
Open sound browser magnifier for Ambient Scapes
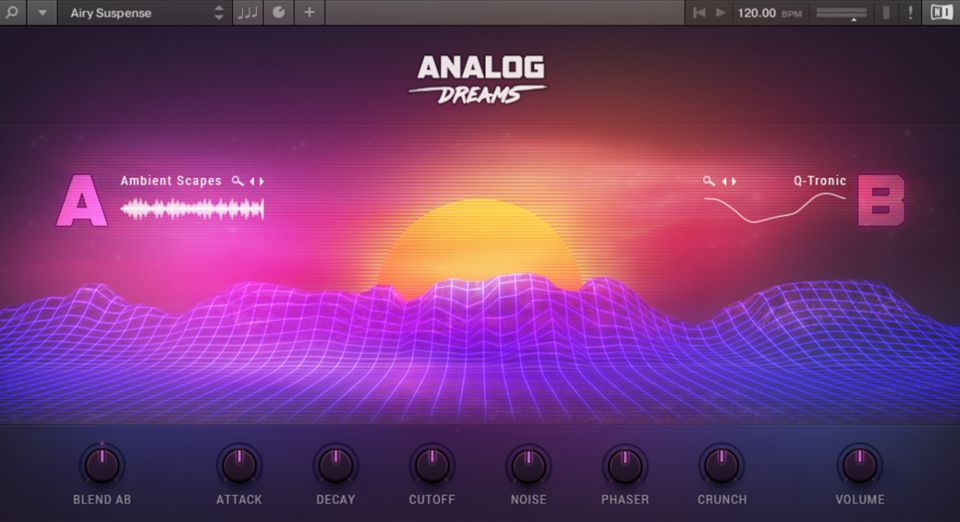237,181
